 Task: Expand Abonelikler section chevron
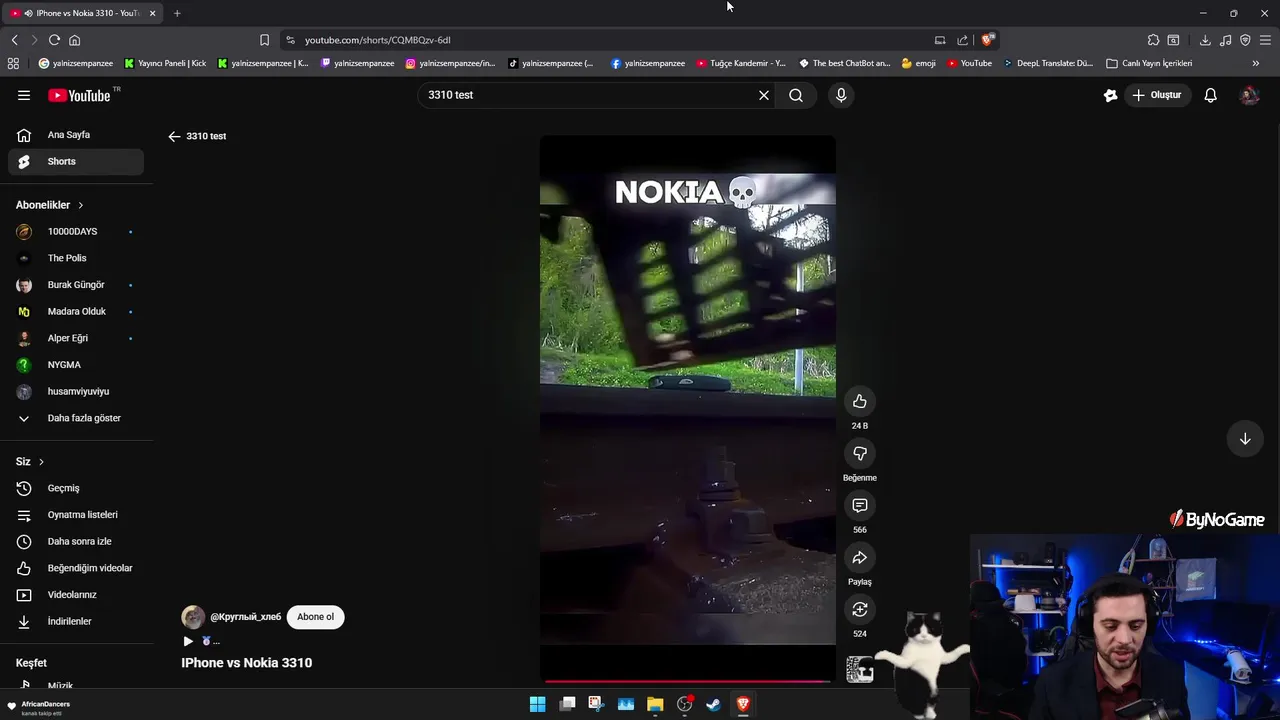81,205
